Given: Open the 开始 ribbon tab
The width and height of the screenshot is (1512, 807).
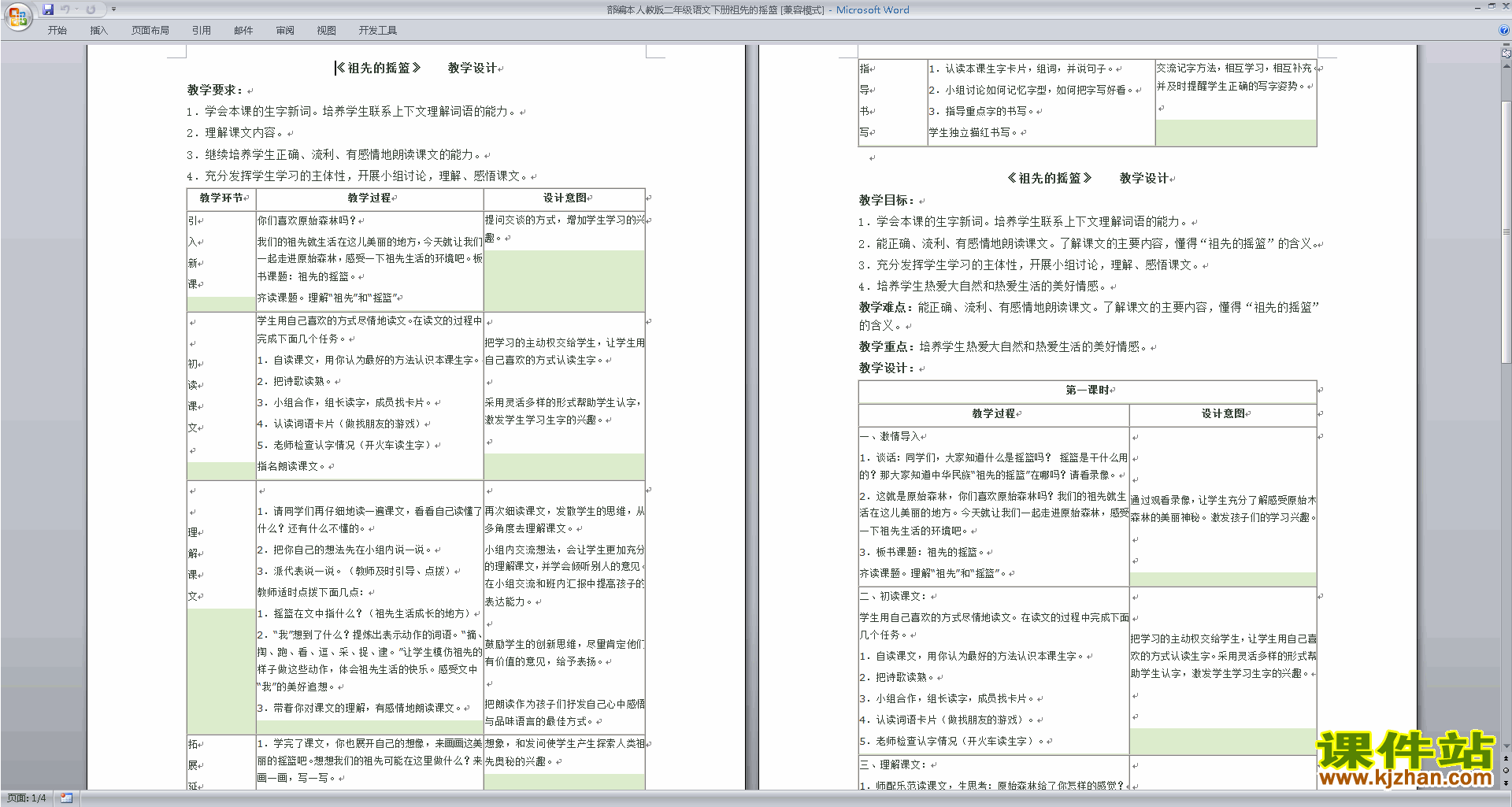Looking at the screenshot, I should point(57,31).
